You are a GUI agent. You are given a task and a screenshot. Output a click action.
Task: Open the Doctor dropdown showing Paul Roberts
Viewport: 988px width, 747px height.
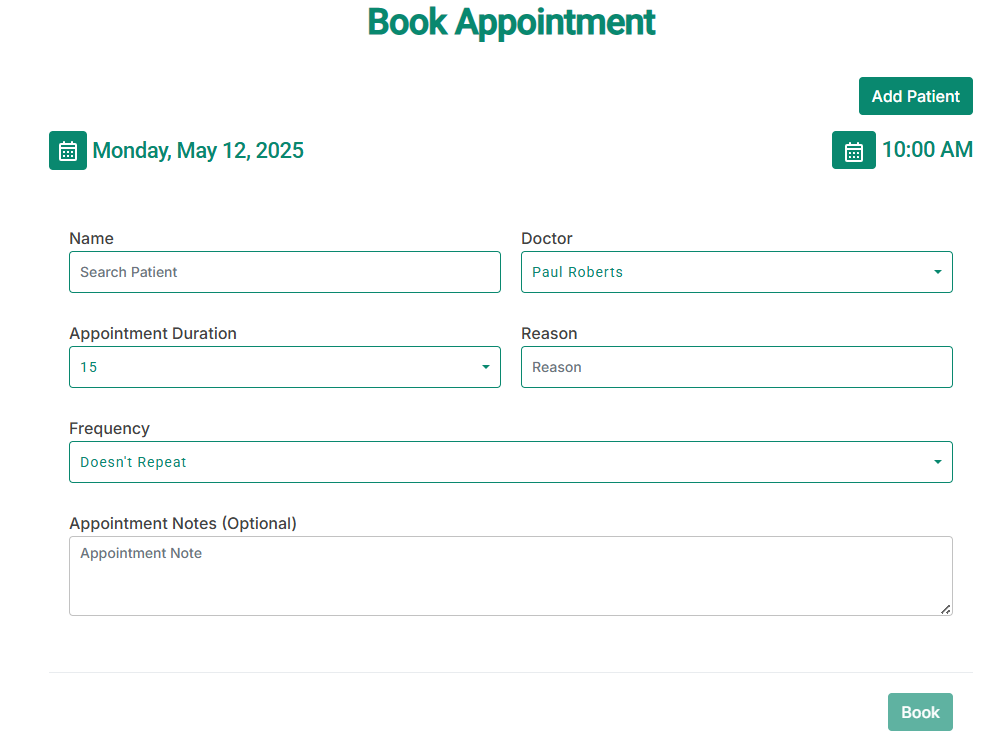[x=737, y=272]
